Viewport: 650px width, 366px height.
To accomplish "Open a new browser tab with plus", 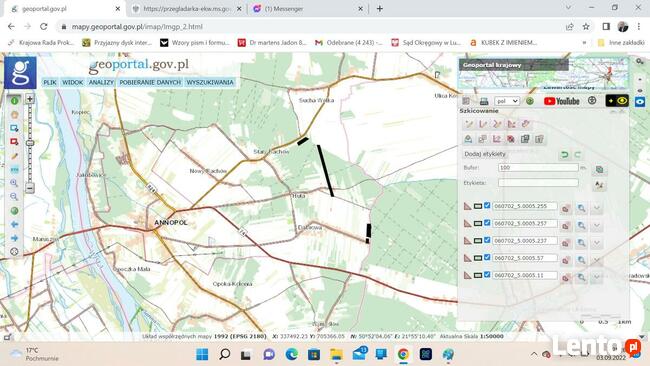I will pos(380,9).
